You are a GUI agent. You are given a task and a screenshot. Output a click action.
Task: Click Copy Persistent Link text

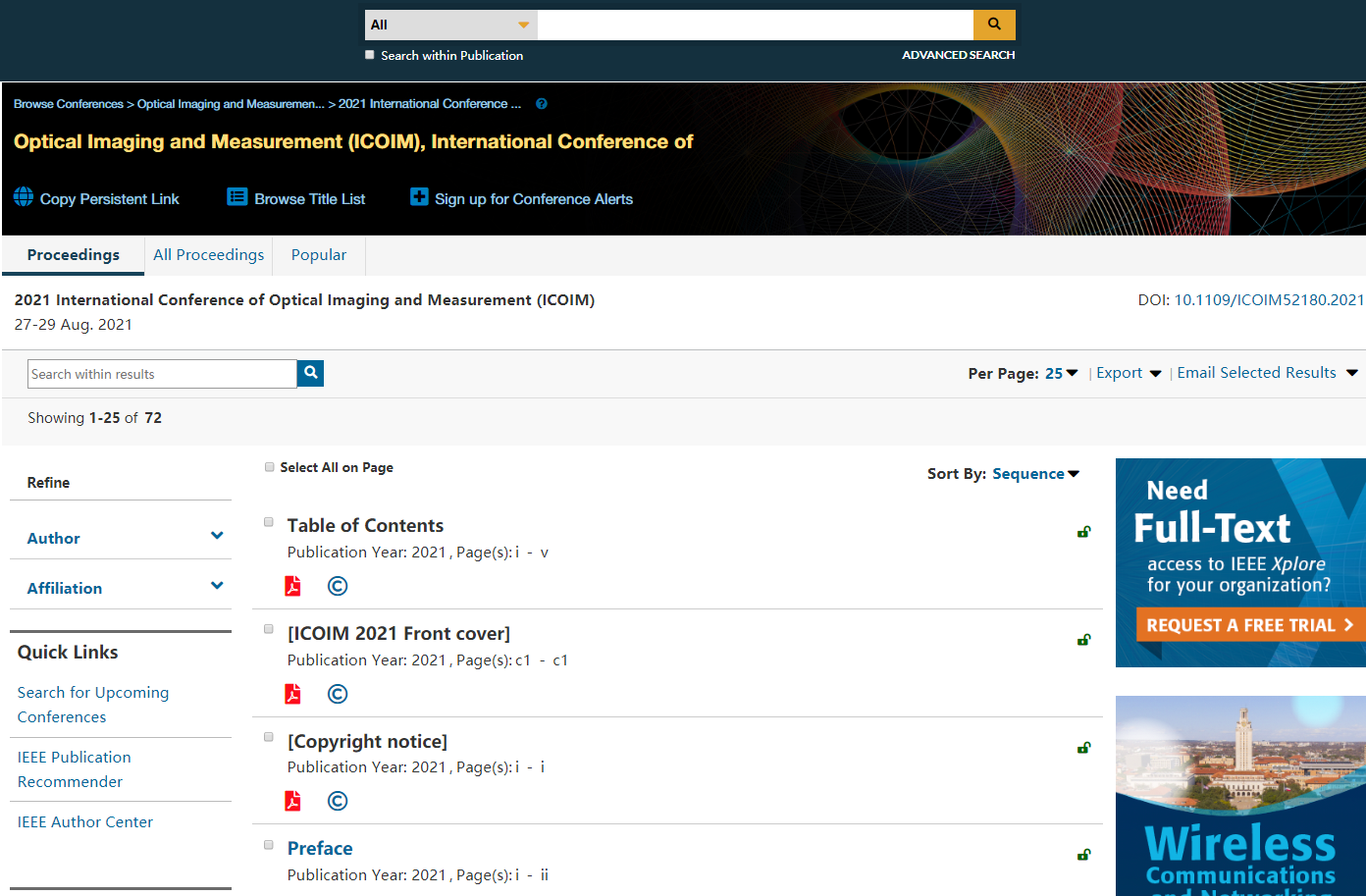109,199
